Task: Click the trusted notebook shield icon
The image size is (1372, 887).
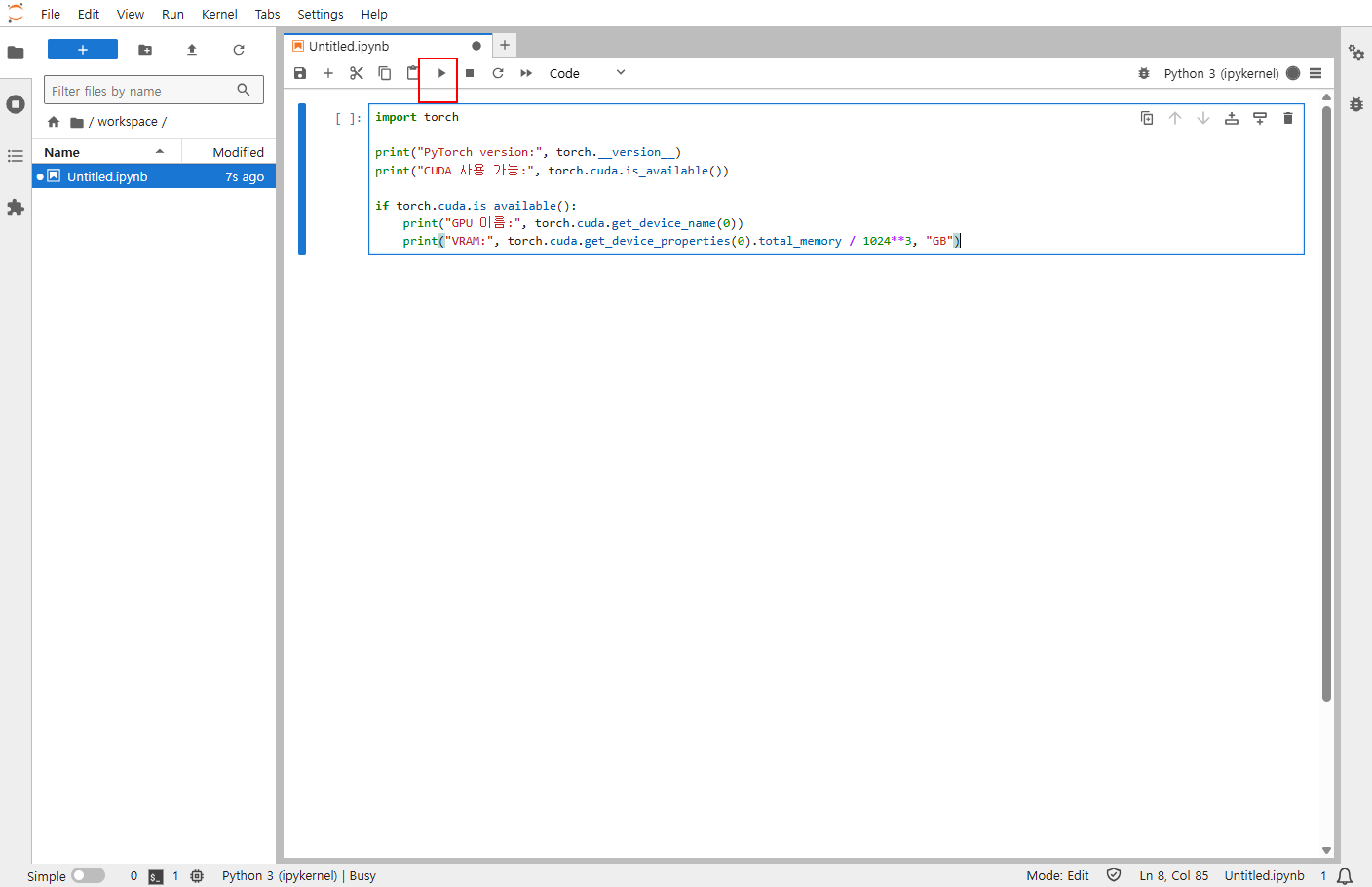Action: 1114,875
